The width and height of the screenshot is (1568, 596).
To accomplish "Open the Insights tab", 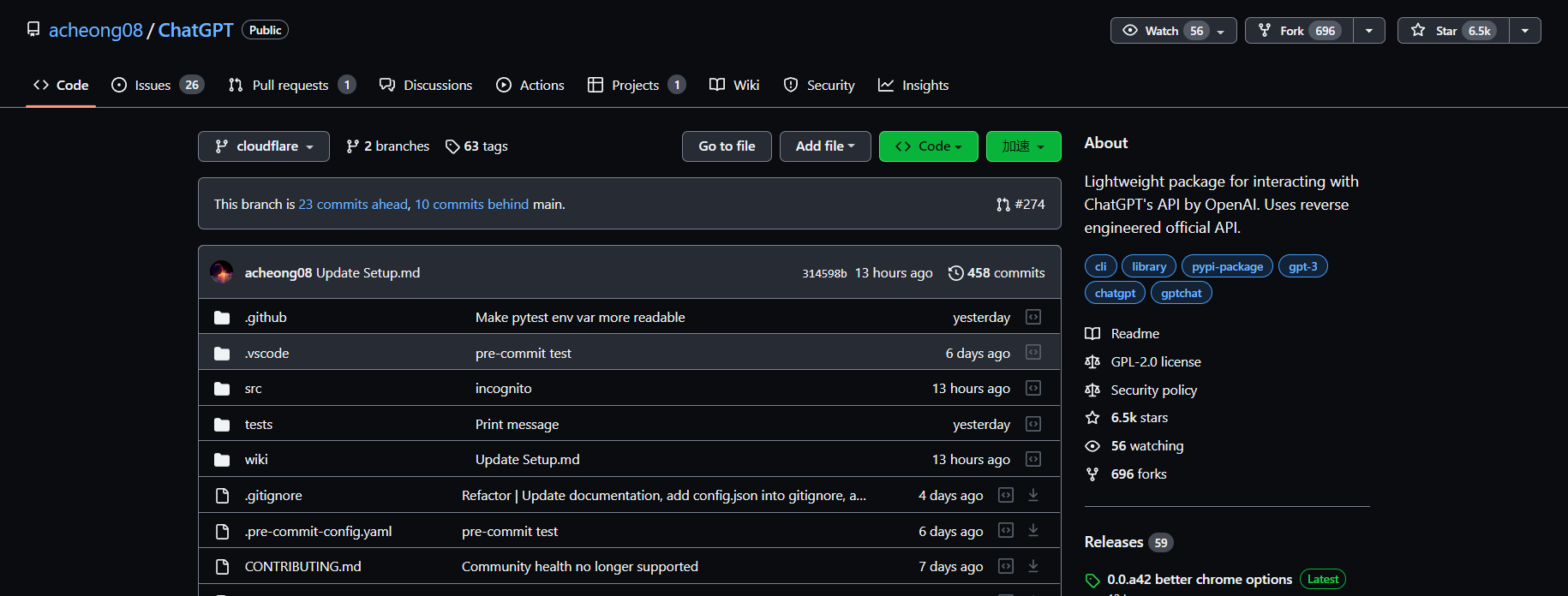I will (913, 86).
